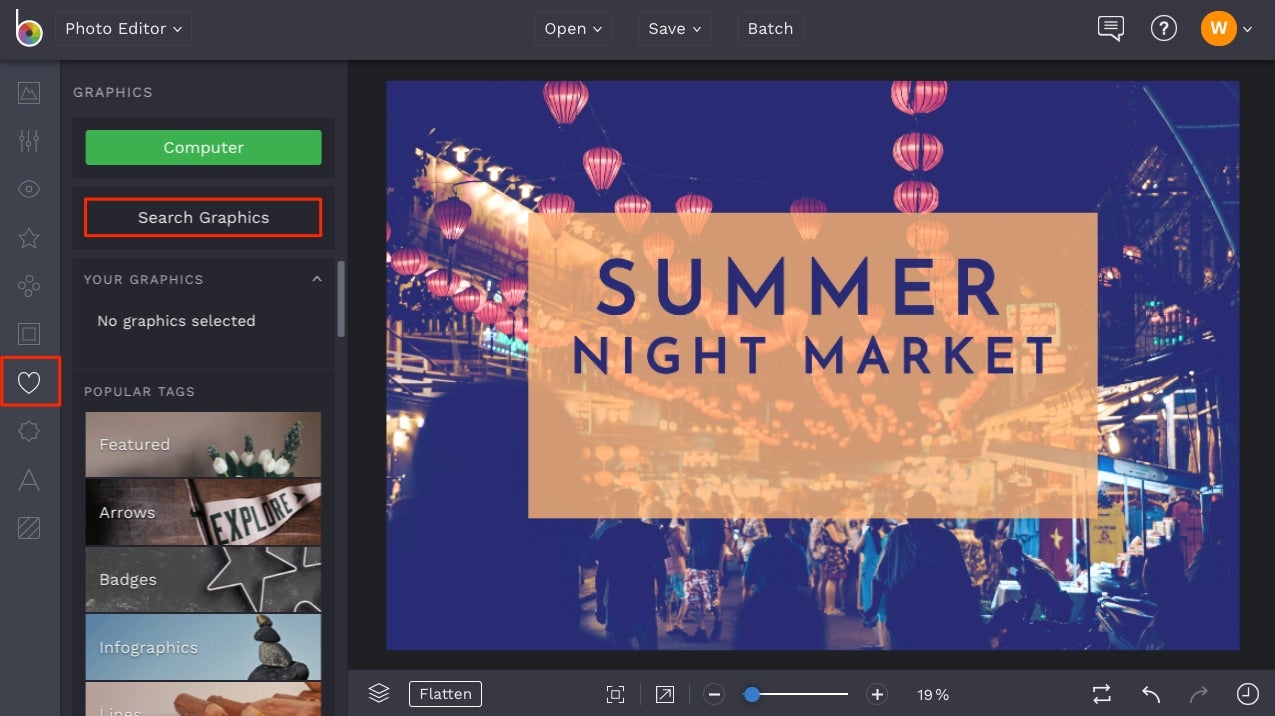Undo the last edit

(1150, 693)
